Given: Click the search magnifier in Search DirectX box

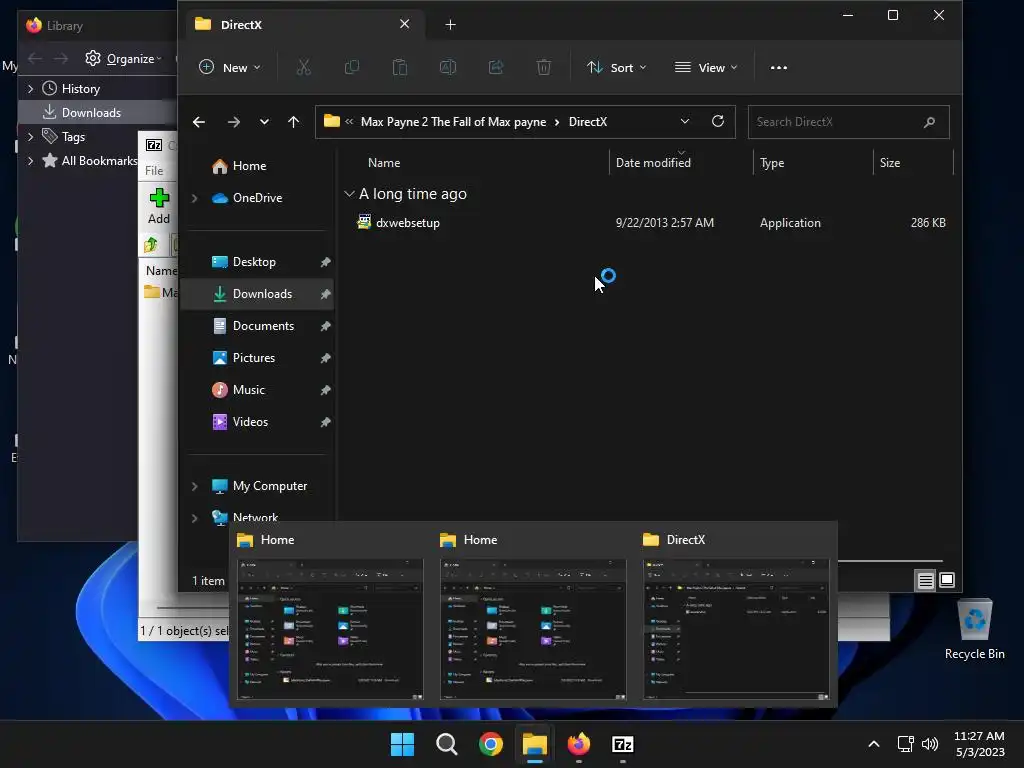Looking at the screenshot, I should [929, 122].
